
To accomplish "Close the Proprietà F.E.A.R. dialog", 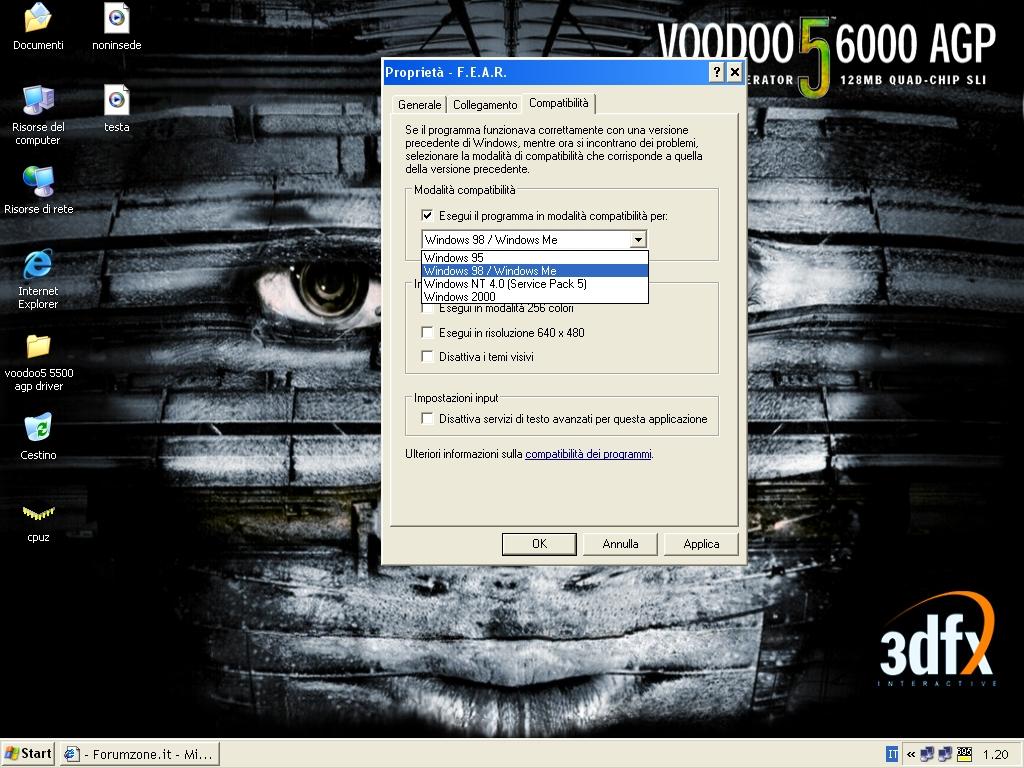I will pos(735,72).
